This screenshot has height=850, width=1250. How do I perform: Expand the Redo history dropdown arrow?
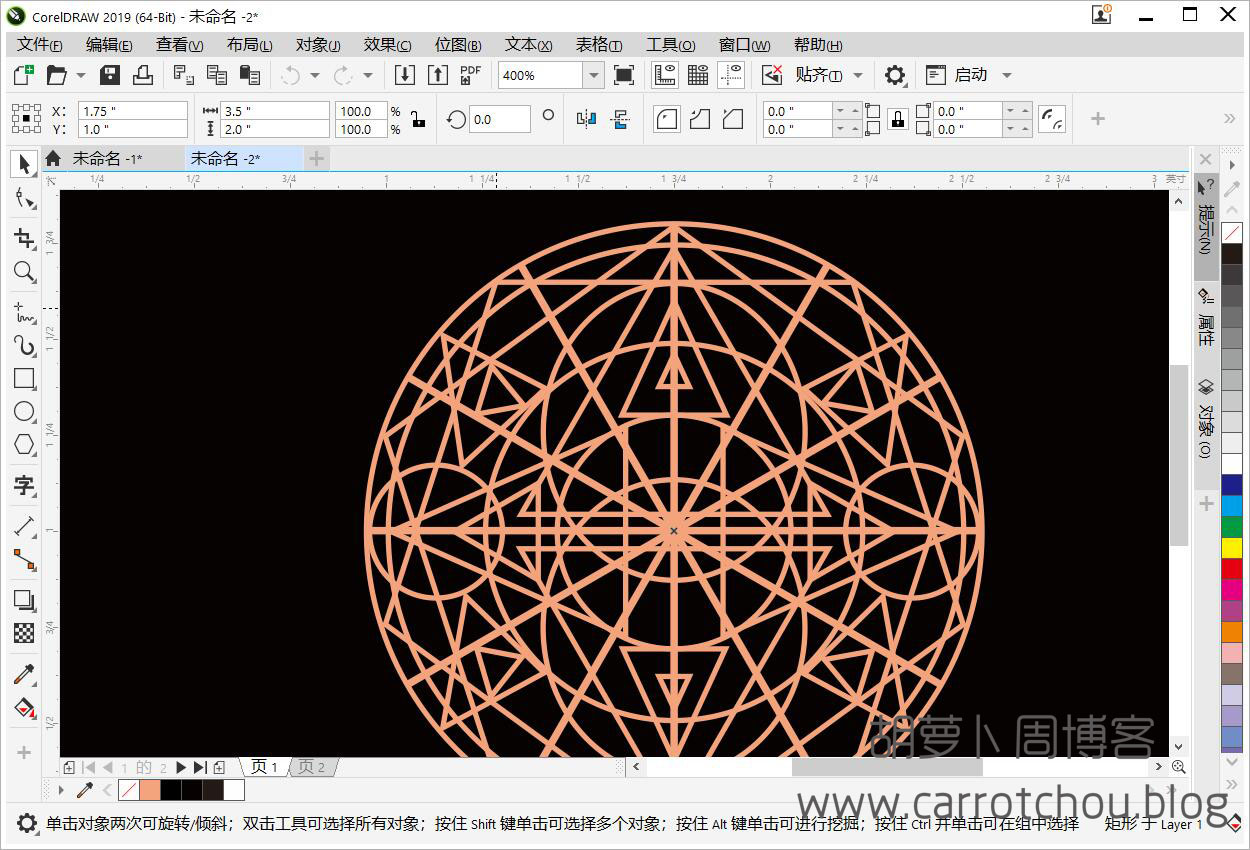(x=367, y=75)
